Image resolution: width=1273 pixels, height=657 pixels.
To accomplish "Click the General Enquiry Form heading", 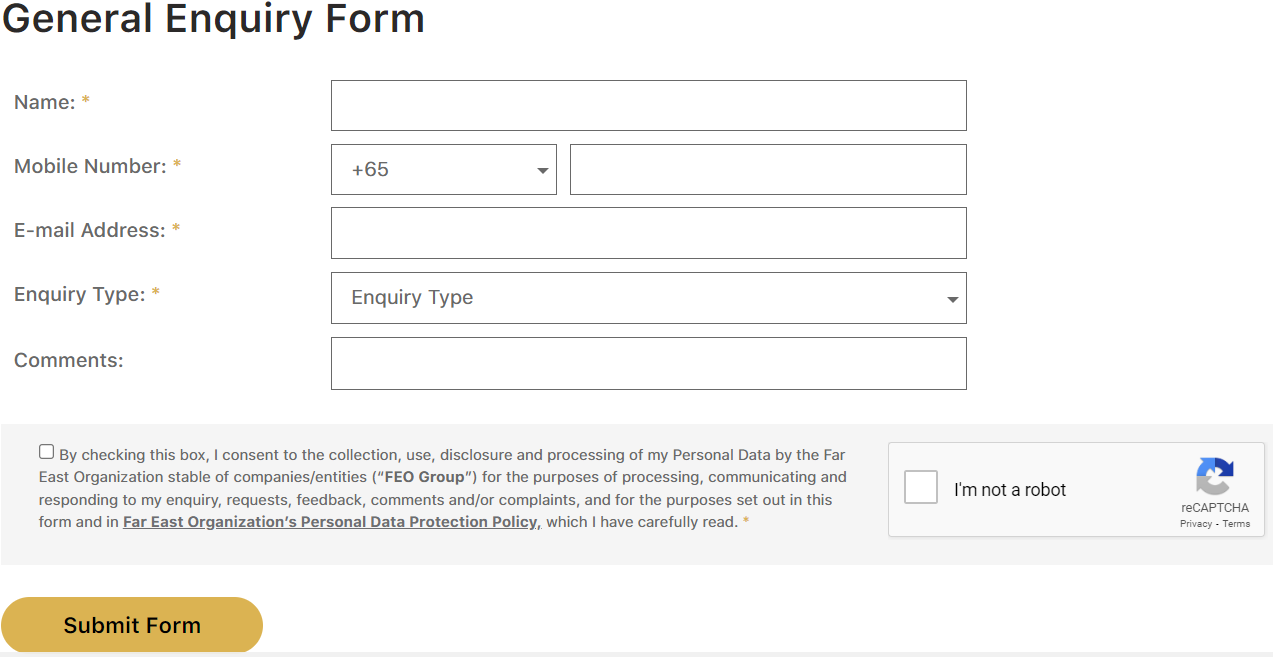I will (214, 19).
